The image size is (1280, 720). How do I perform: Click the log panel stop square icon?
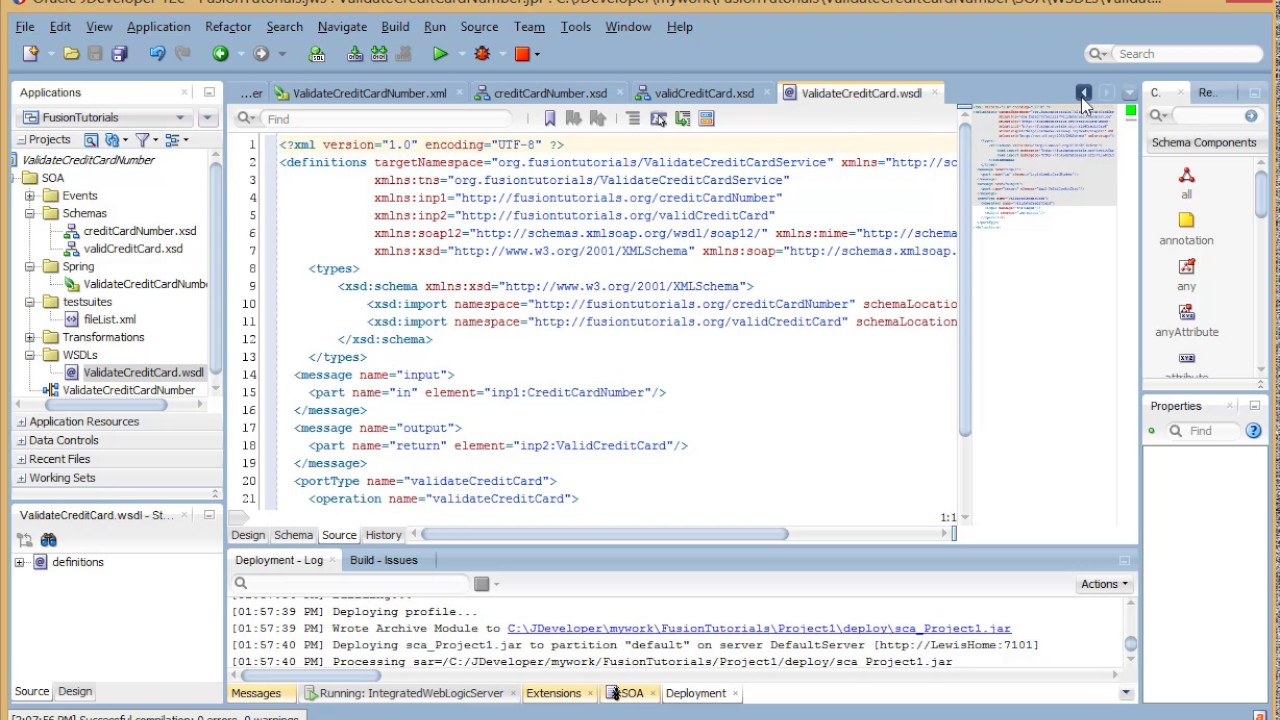point(481,583)
